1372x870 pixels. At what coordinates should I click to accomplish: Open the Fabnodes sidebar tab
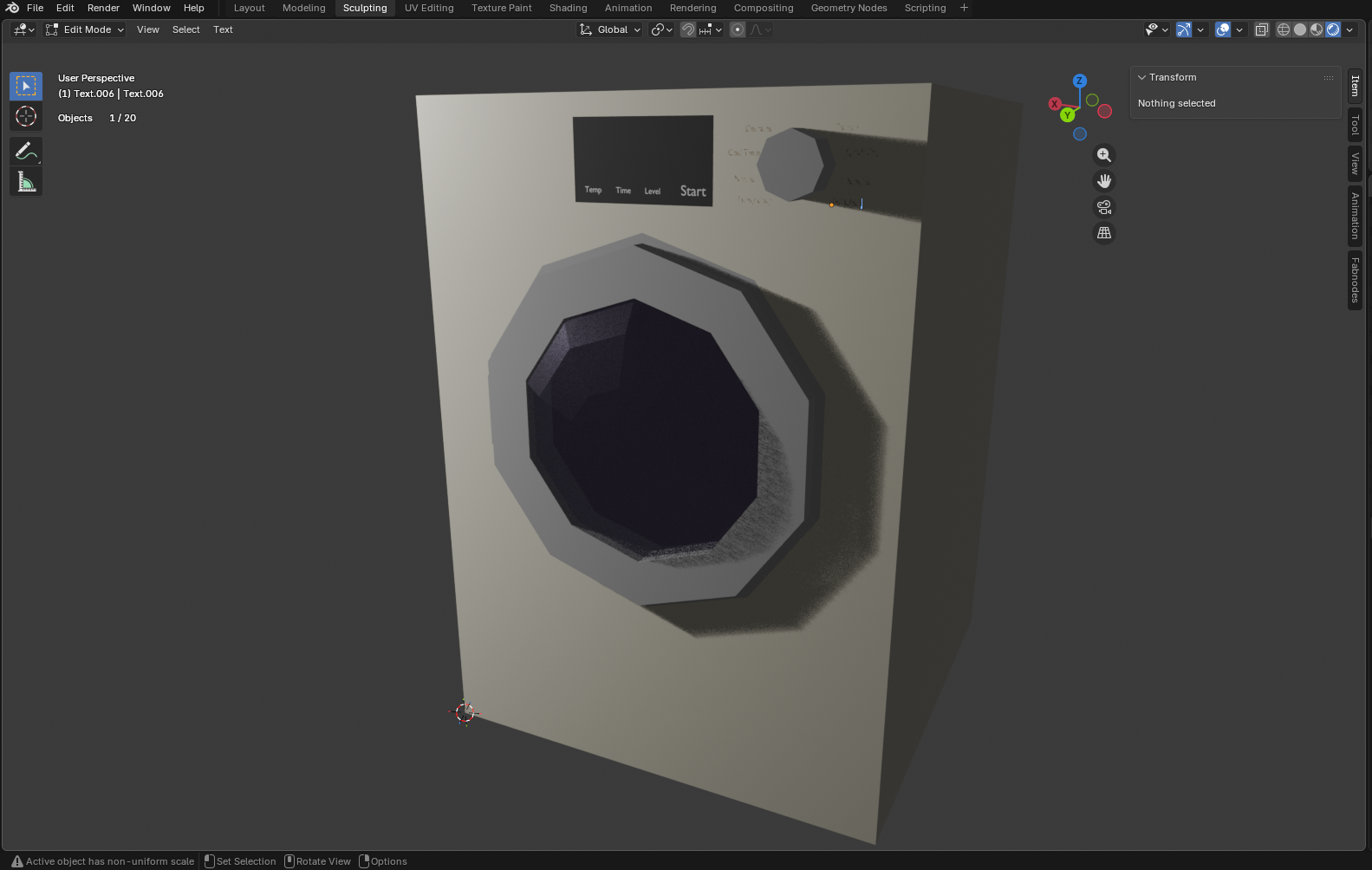(1356, 280)
